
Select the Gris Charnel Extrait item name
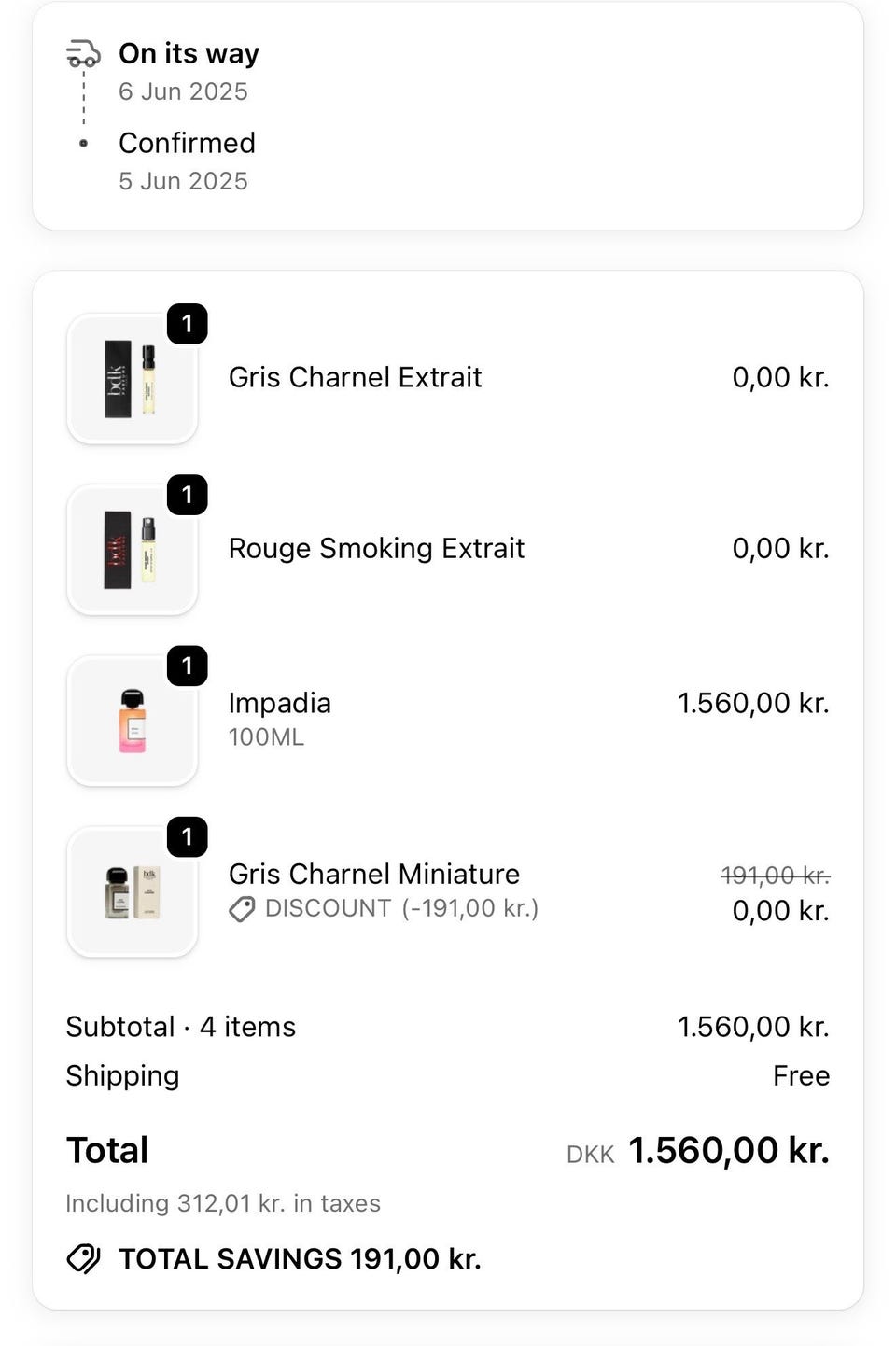(355, 377)
